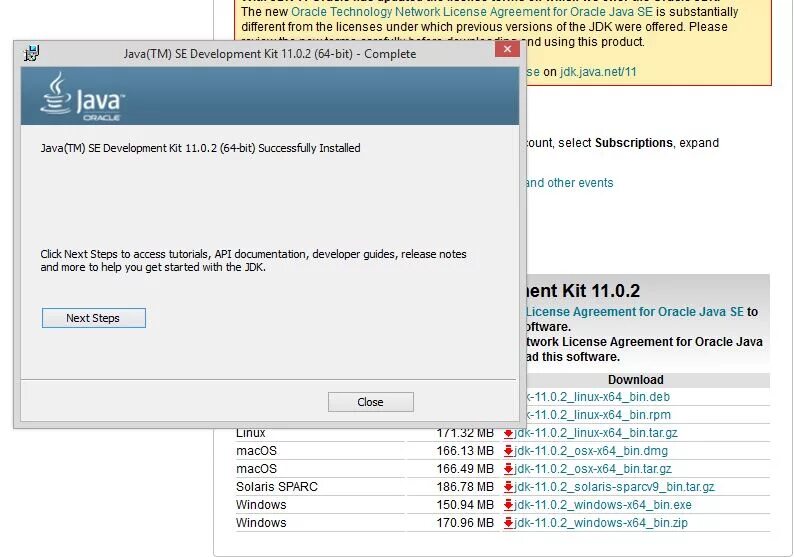
Task: Click download arrow icon for windows zip
Action: 508,523
